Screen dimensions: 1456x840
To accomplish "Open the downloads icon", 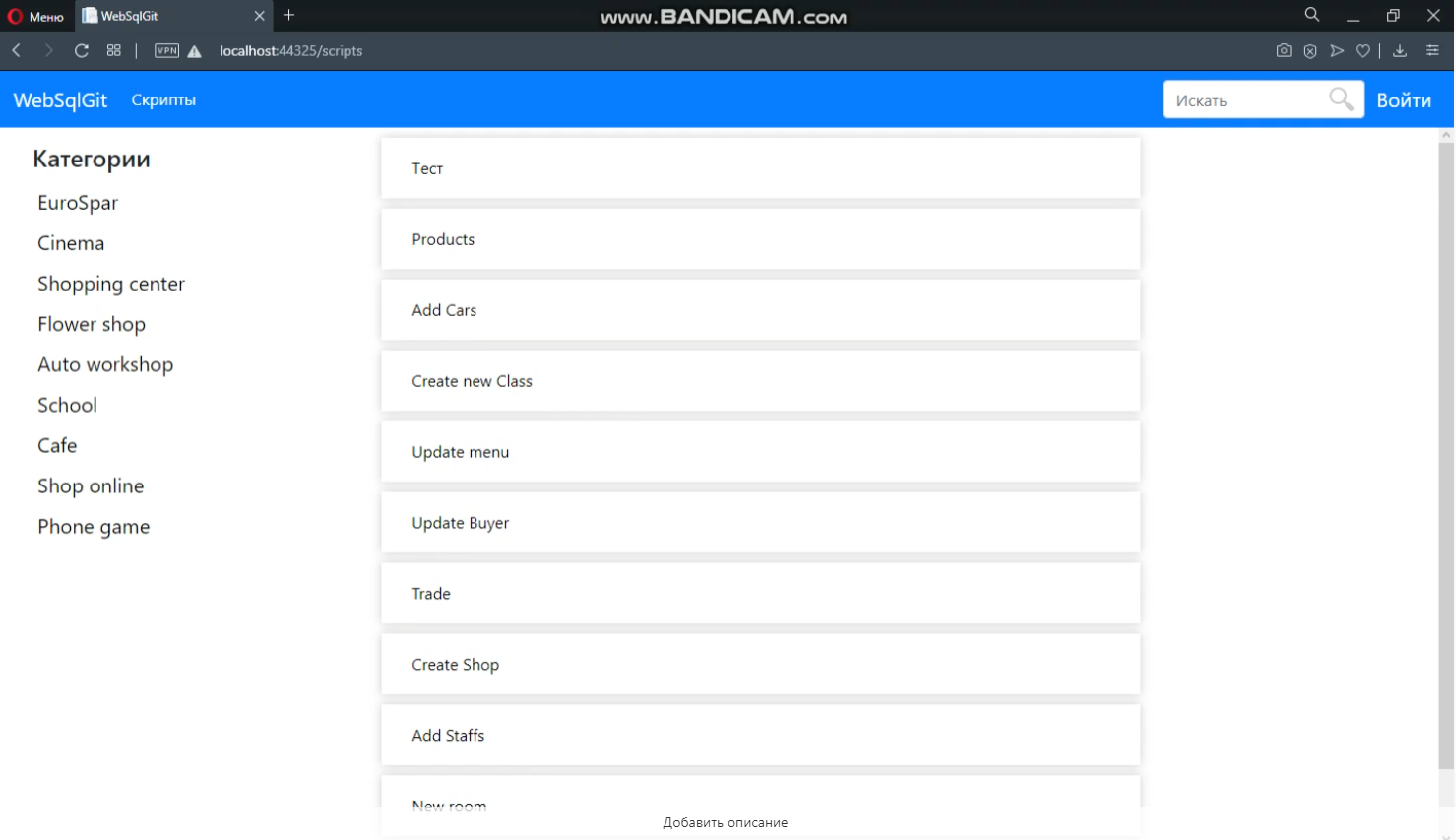I will coord(1400,51).
